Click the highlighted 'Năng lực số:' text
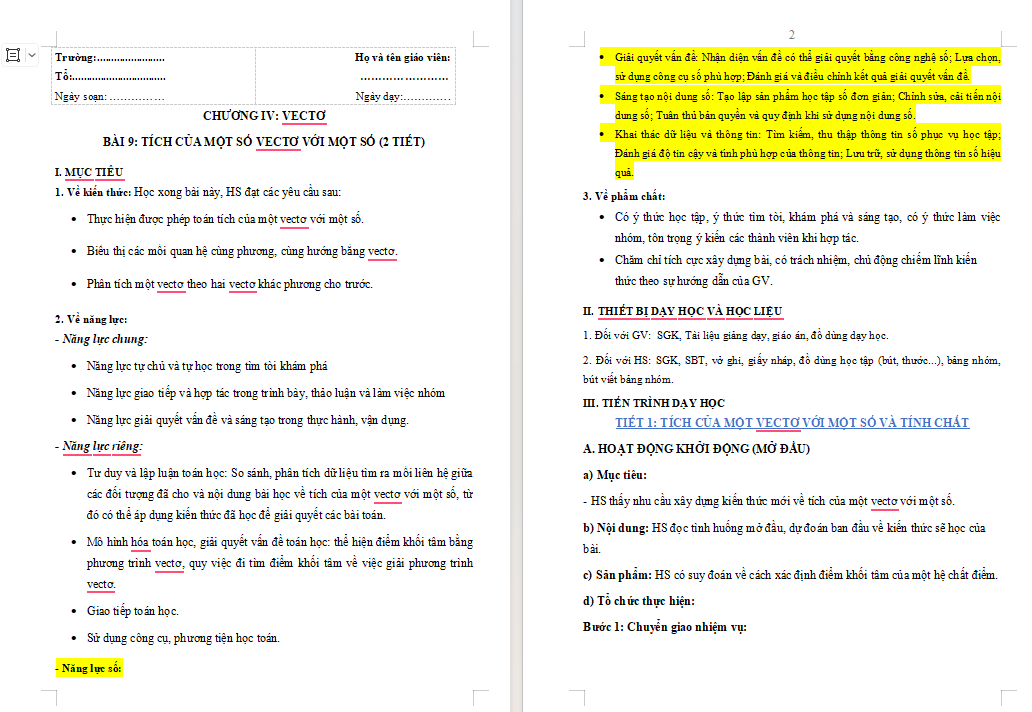 89,668
